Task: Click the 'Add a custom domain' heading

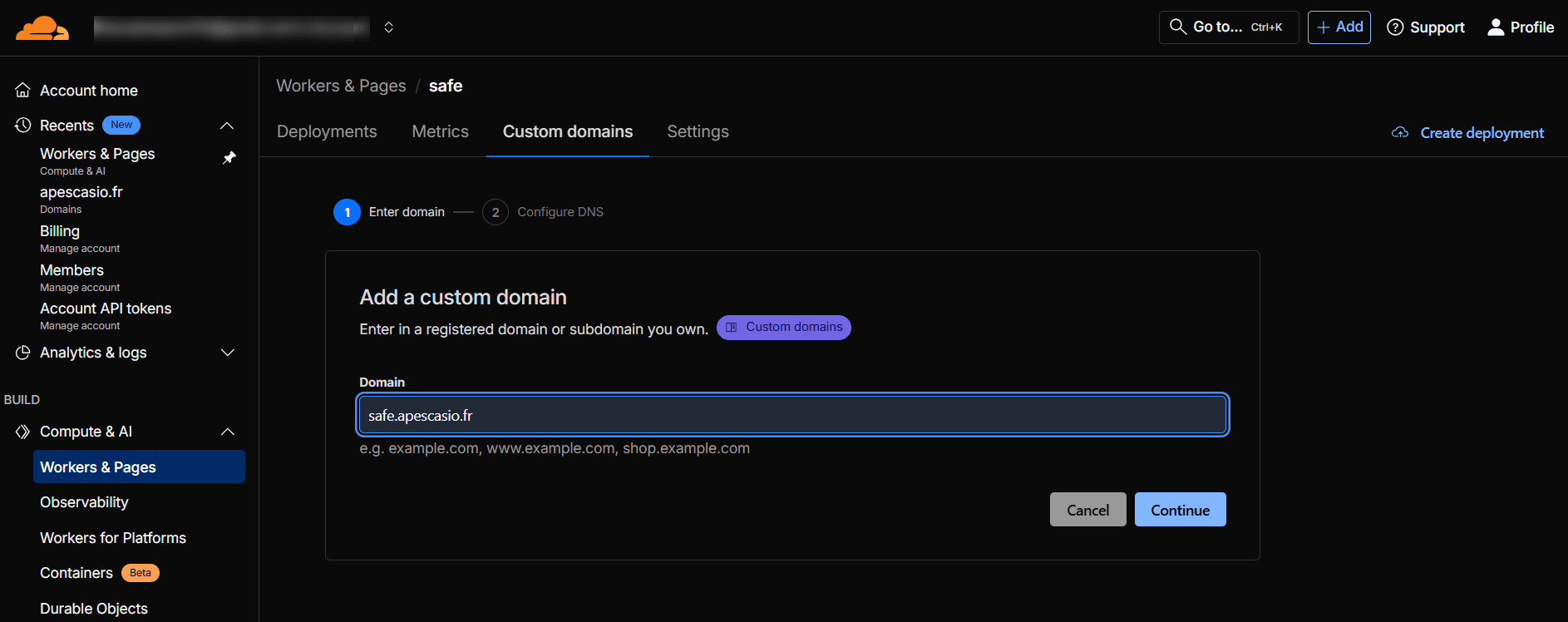Action: 463,298
